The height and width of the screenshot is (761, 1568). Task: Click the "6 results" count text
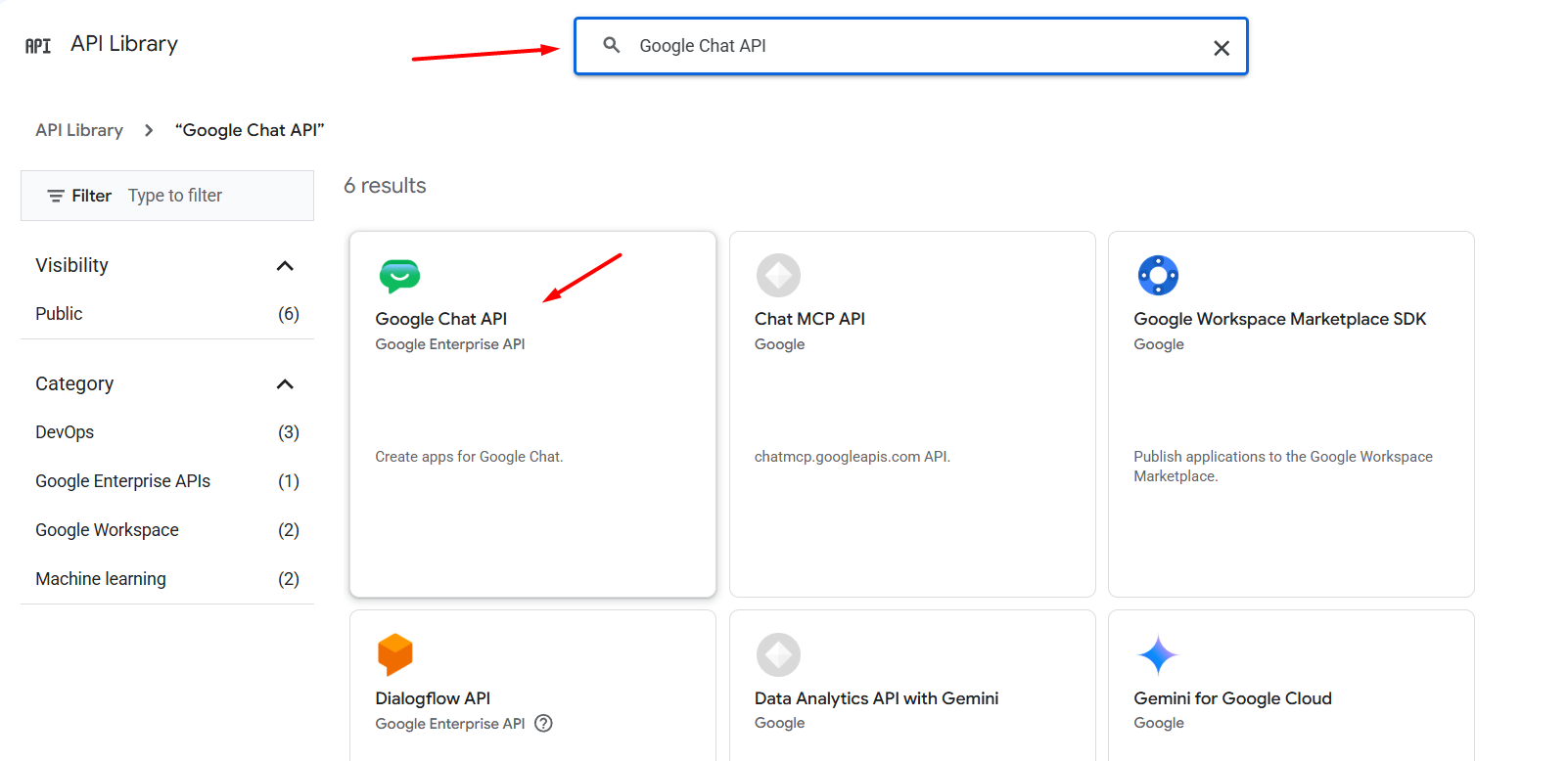385,186
